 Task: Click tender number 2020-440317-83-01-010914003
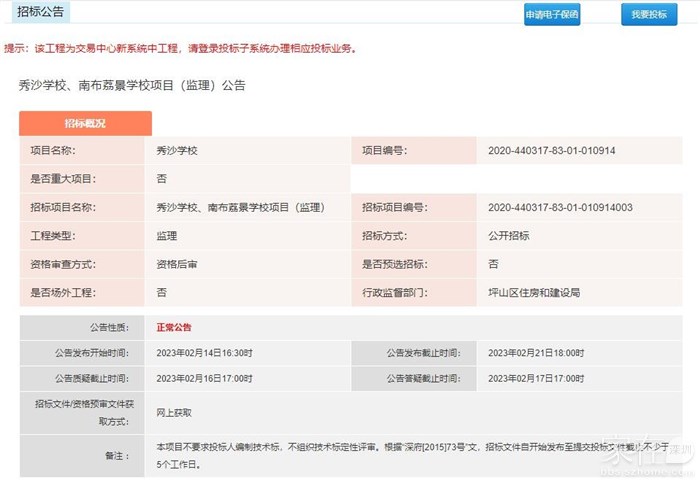point(559,208)
